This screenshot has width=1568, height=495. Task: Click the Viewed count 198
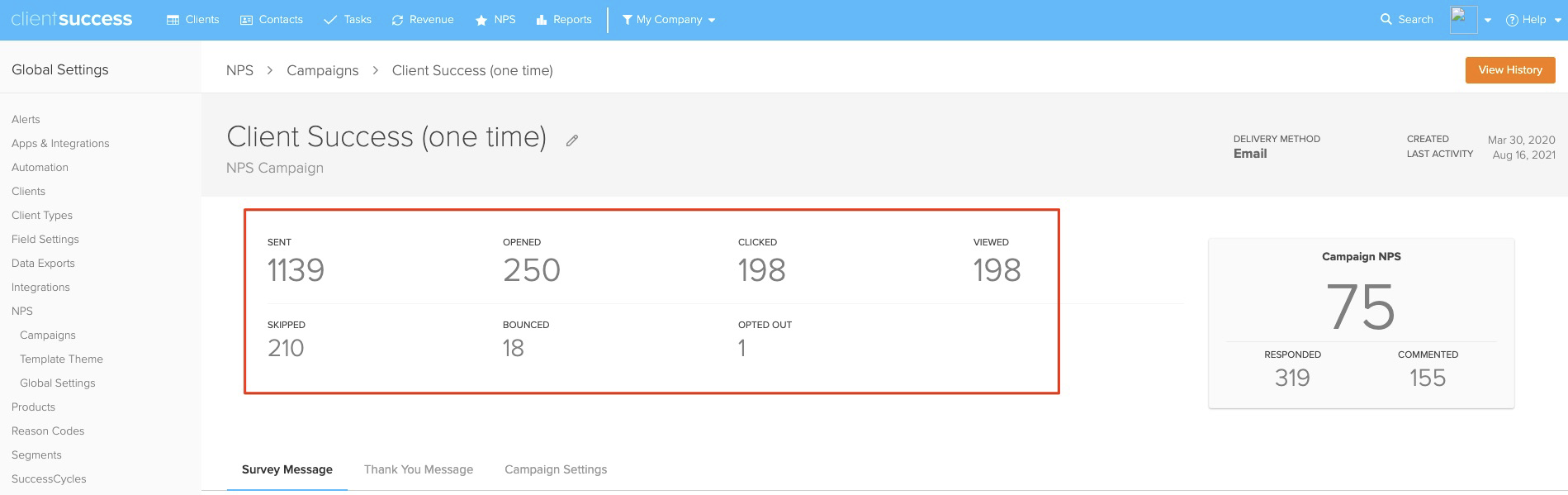pyautogui.click(x=997, y=270)
